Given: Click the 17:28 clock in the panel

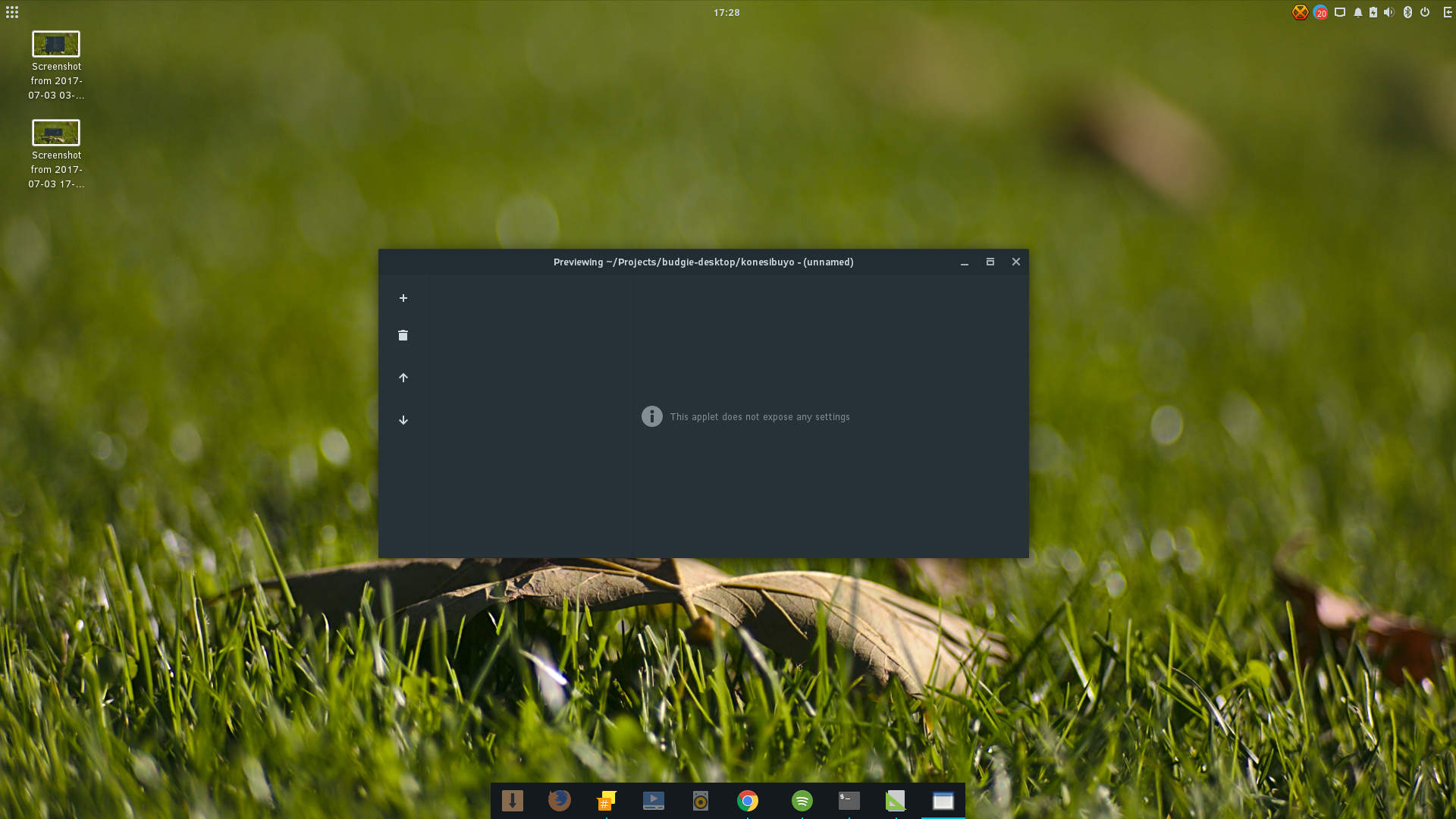Looking at the screenshot, I should click(x=726, y=13).
